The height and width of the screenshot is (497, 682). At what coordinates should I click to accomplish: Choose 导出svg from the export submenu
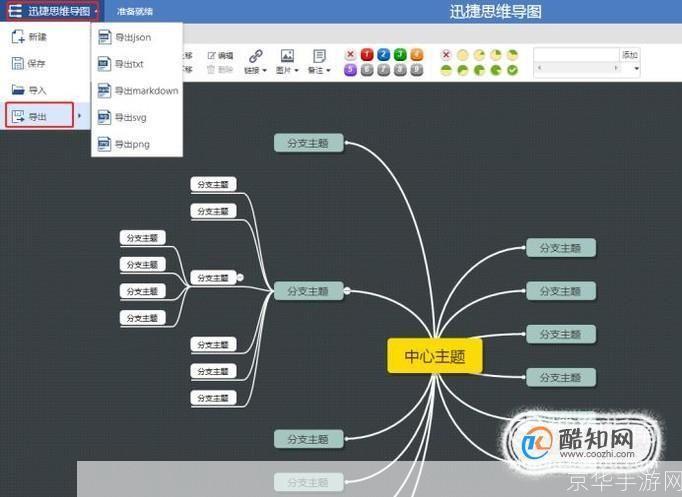click(x=122, y=117)
